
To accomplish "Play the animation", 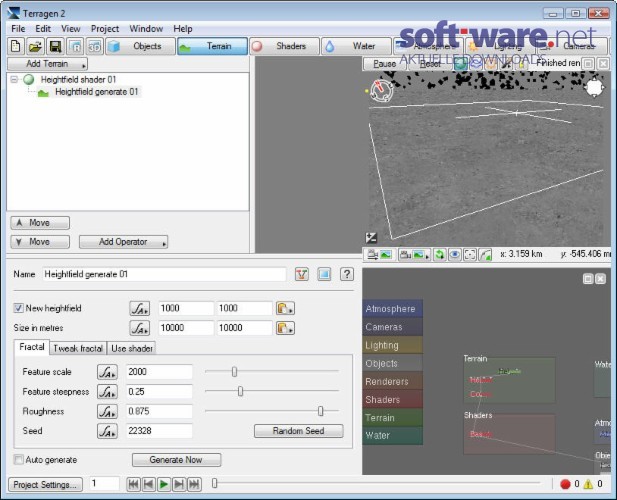I will 164,484.
